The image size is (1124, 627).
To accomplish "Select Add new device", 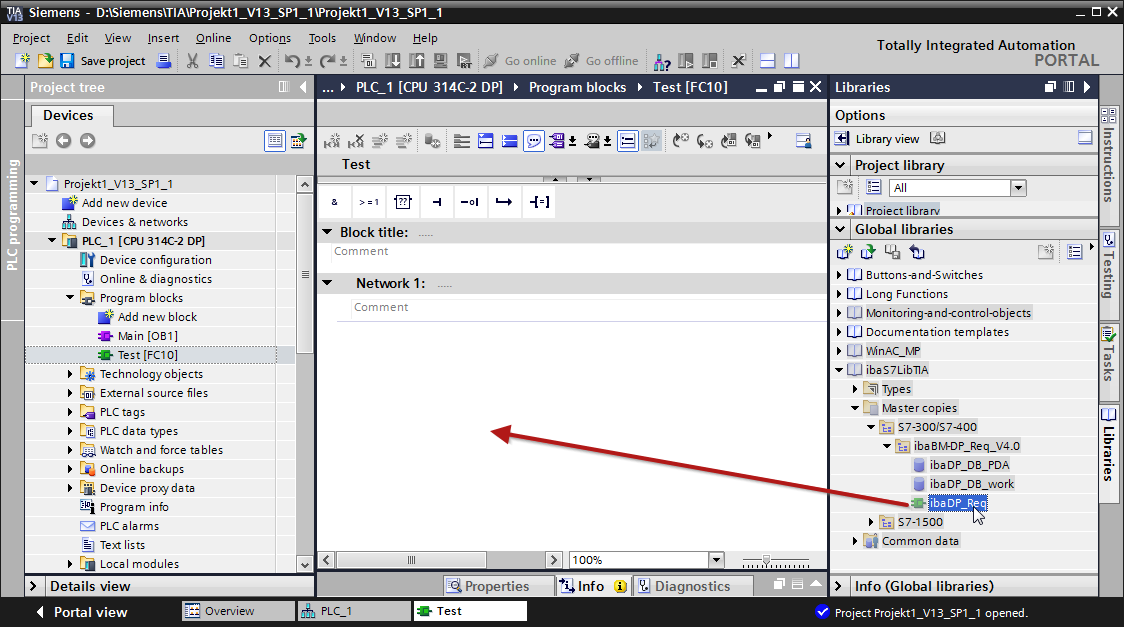I will pos(124,203).
